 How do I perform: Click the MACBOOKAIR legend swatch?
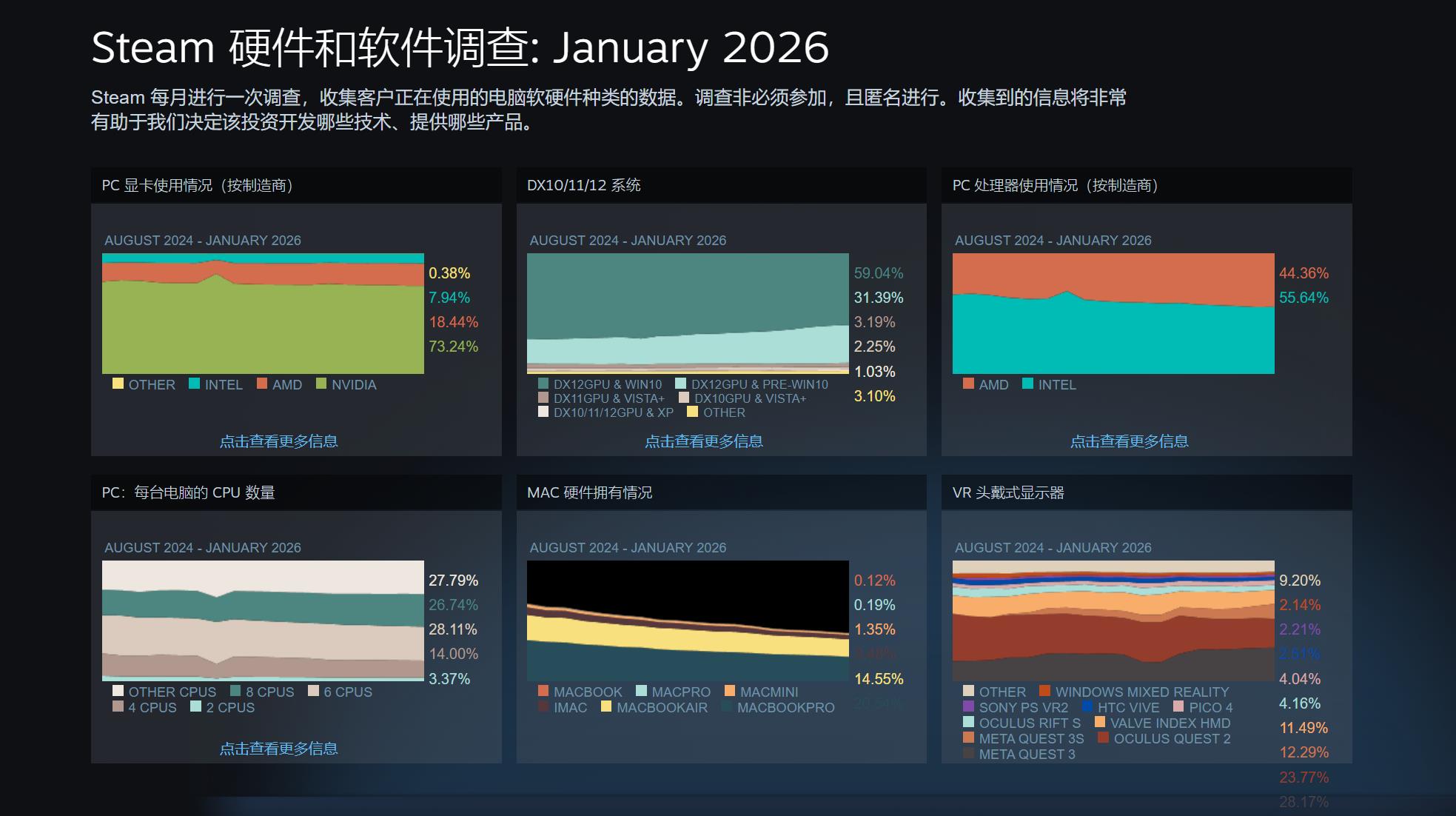606,706
